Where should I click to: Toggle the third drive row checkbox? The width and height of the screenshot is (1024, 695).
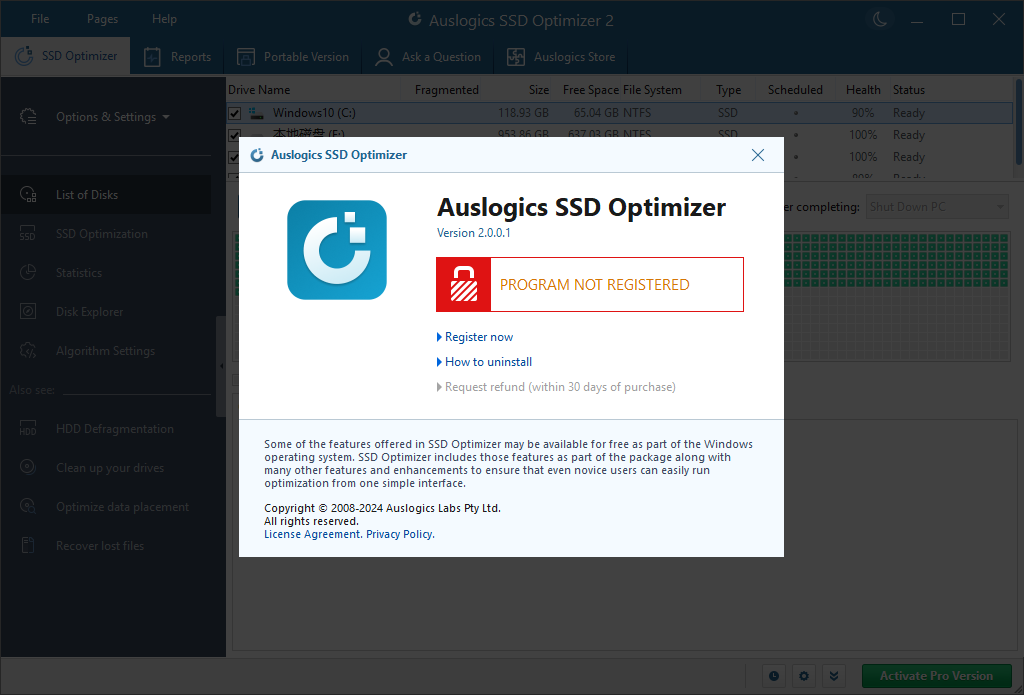pyautogui.click(x=234, y=157)
